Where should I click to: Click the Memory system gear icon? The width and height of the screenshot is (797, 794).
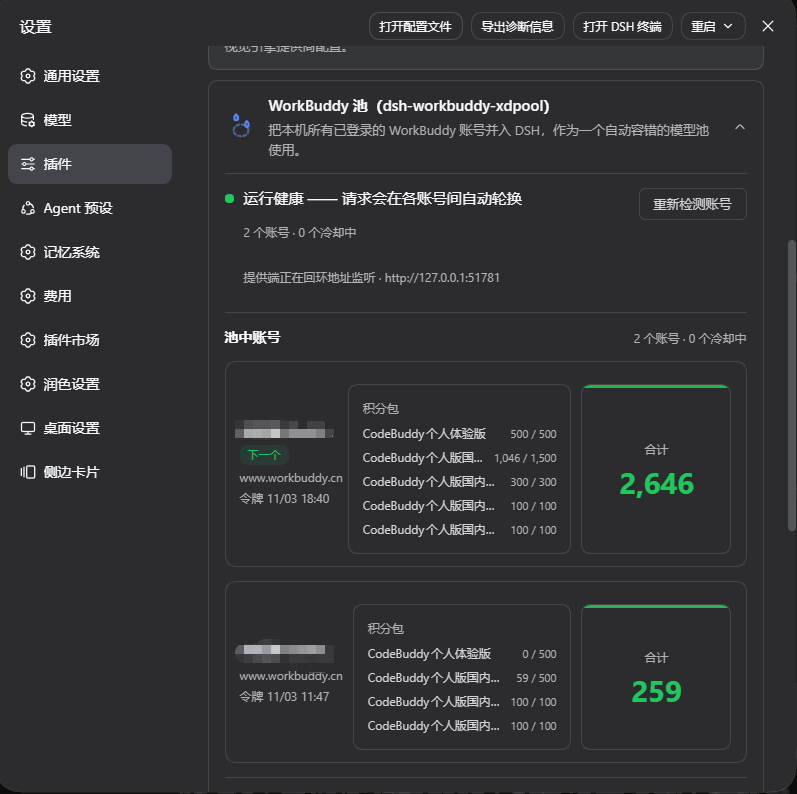point(28,252)
